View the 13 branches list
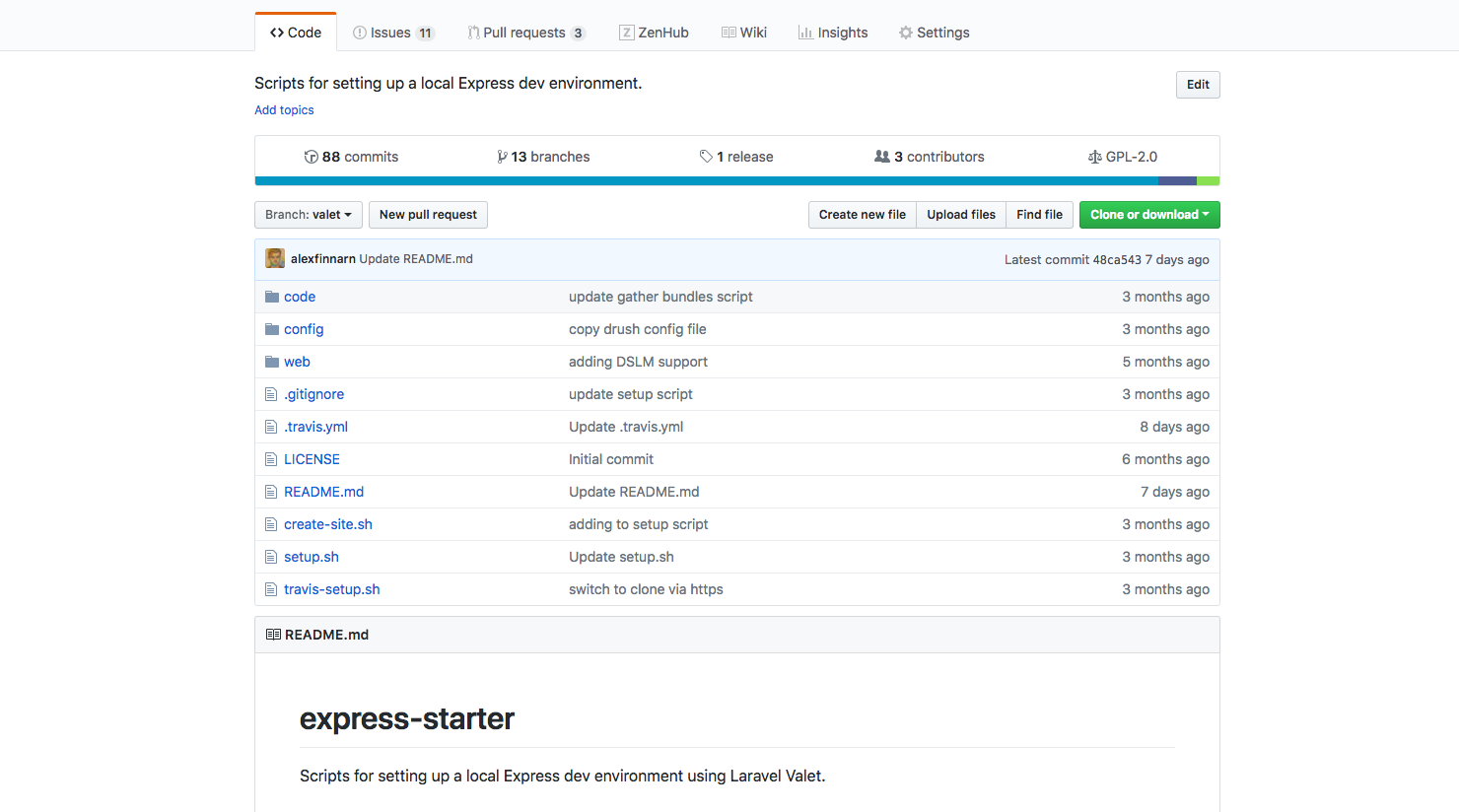The width and height of the screenshot is (1459, 812). pos(543,157)
